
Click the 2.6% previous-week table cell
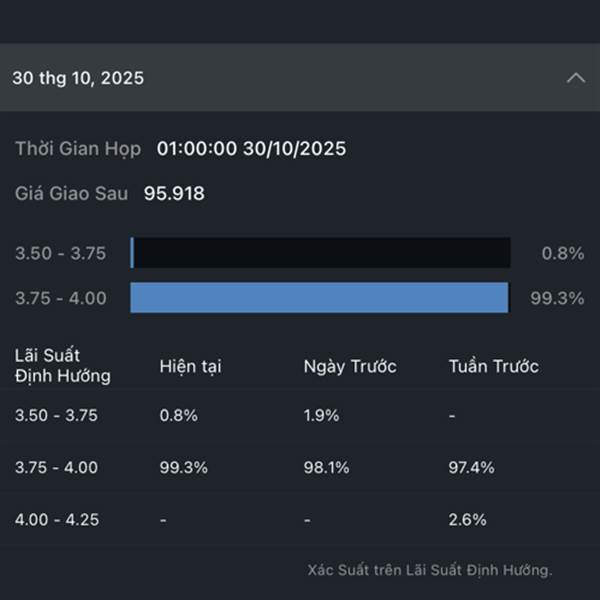pyautogui.click(x=467, y=519)
